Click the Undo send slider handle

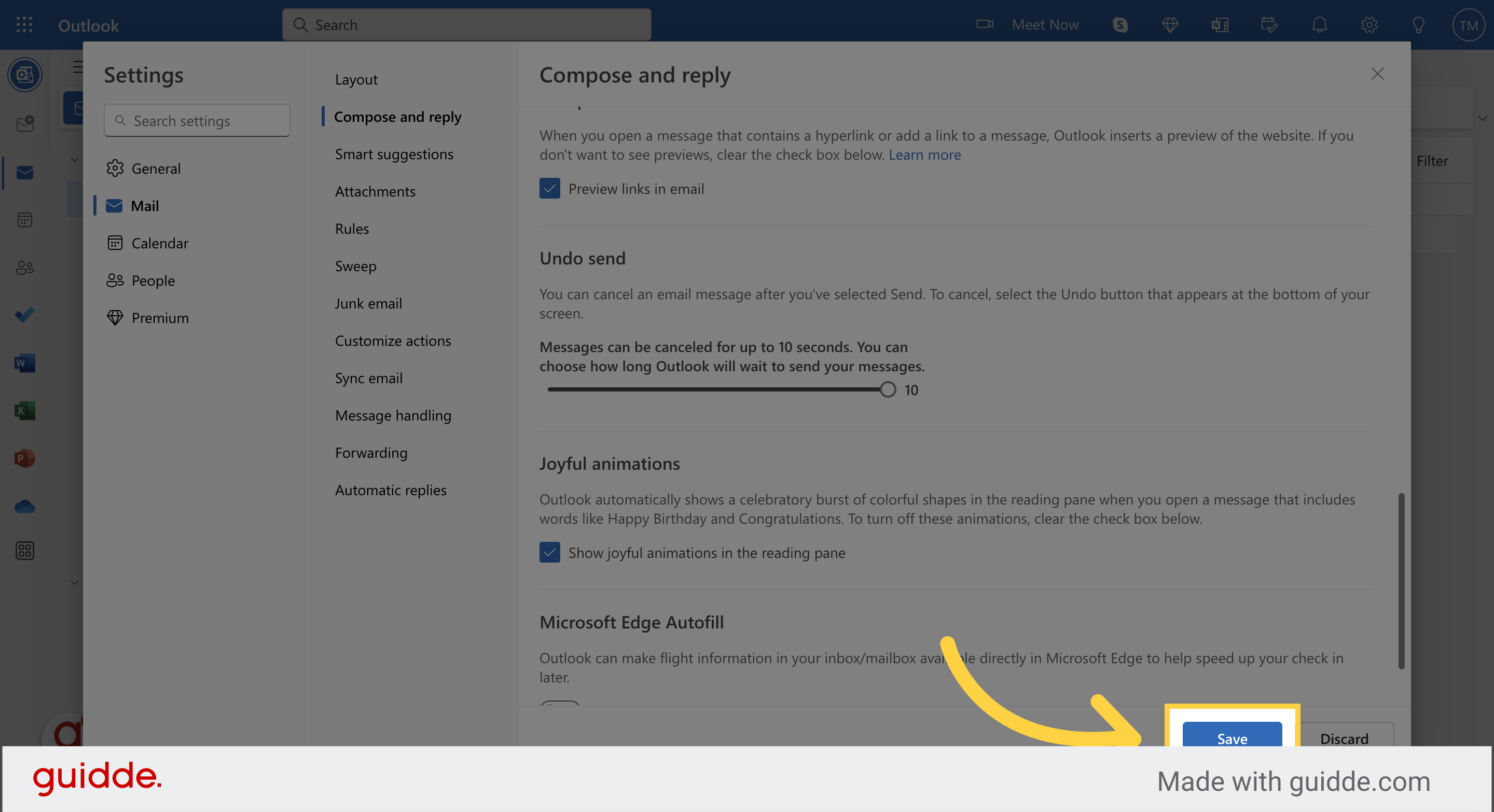click(x=888, y=389)
